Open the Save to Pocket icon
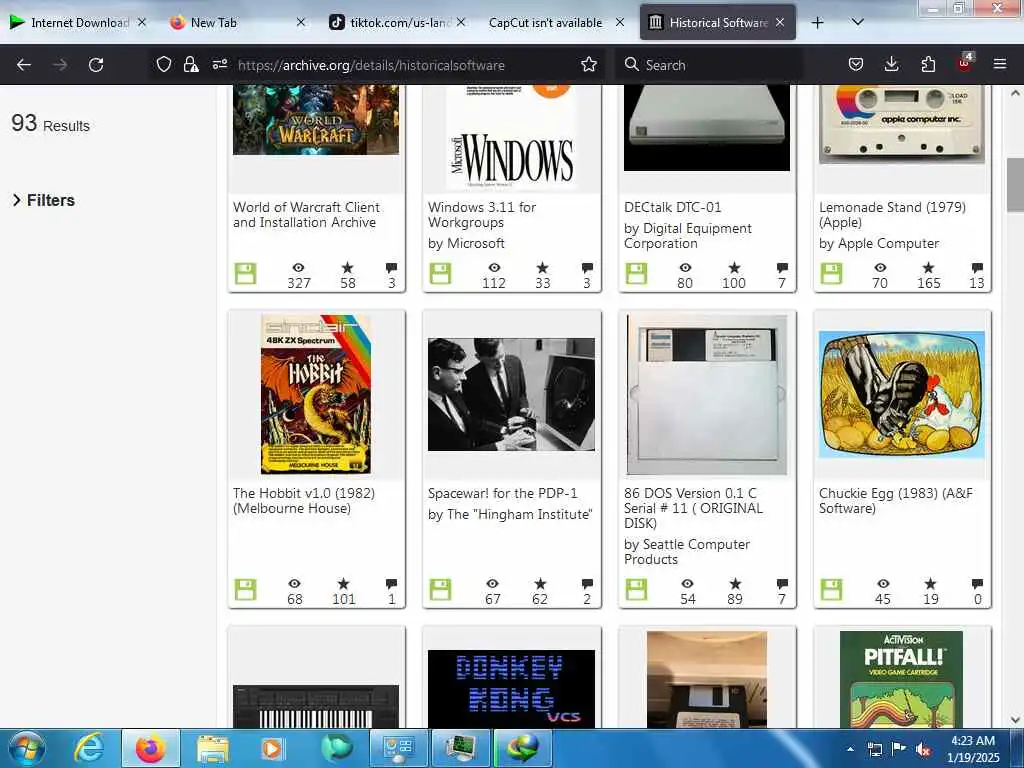1024x768 pixels. 856,64
